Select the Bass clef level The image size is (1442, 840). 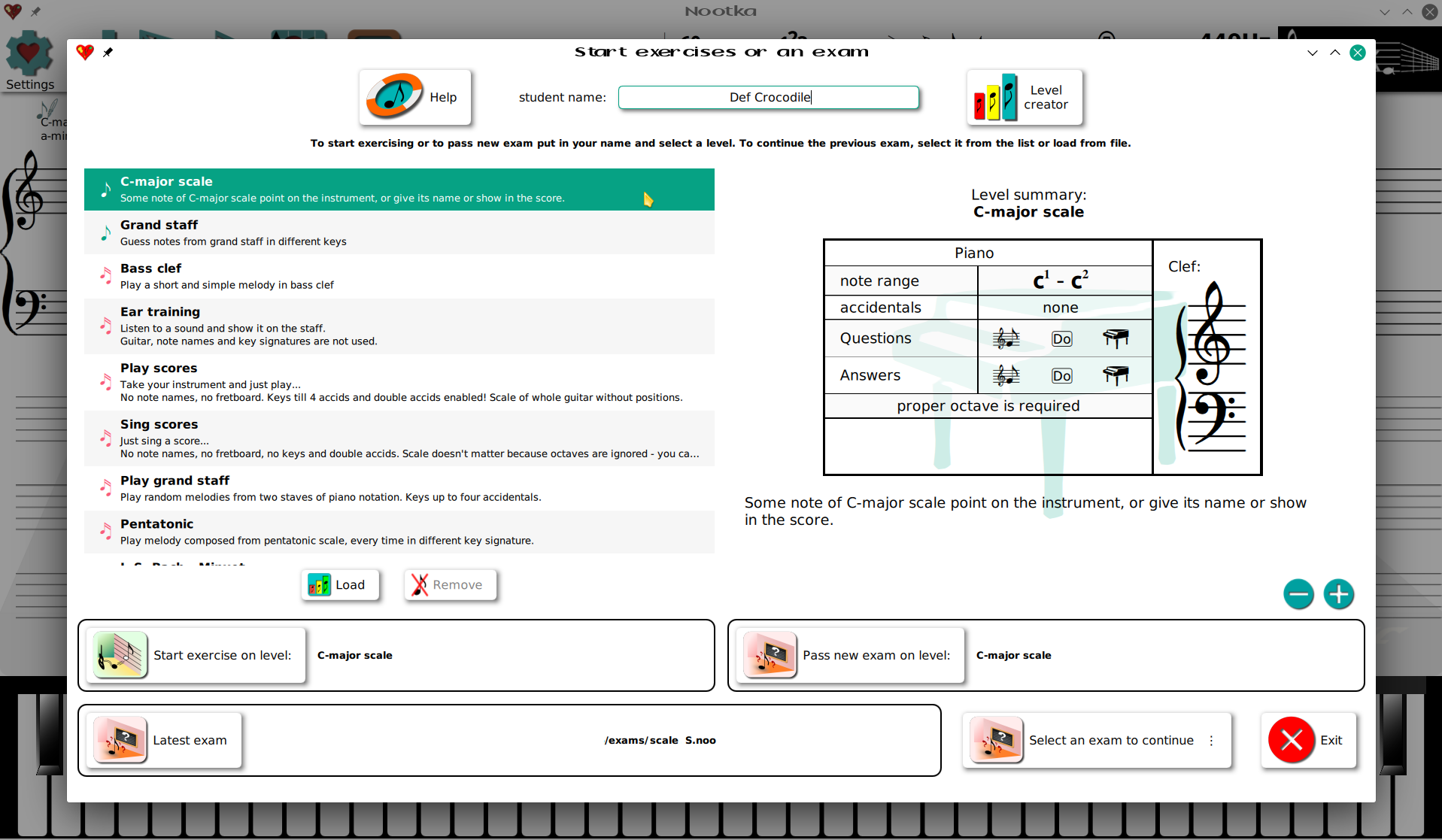coord(399,276)
